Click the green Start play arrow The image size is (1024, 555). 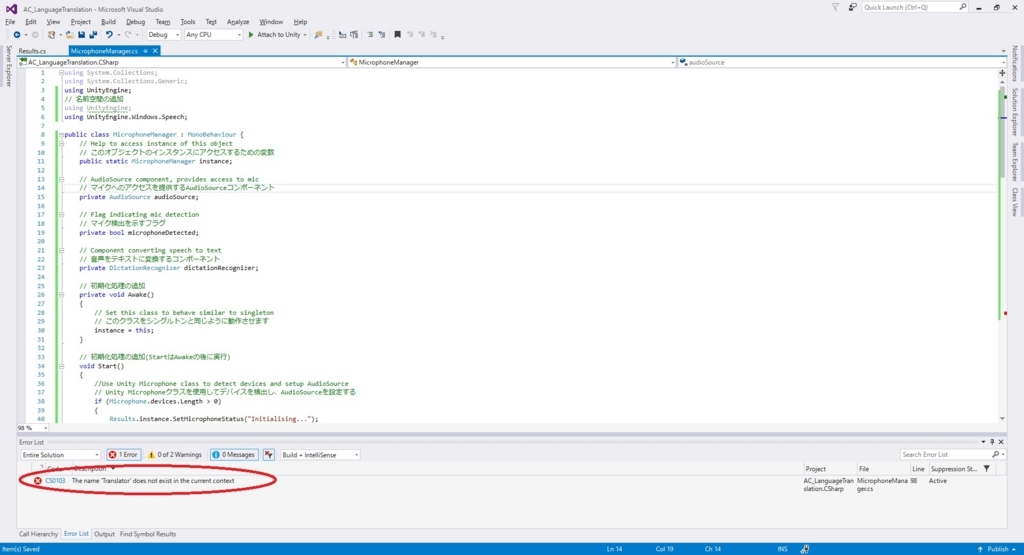point(251,35)
